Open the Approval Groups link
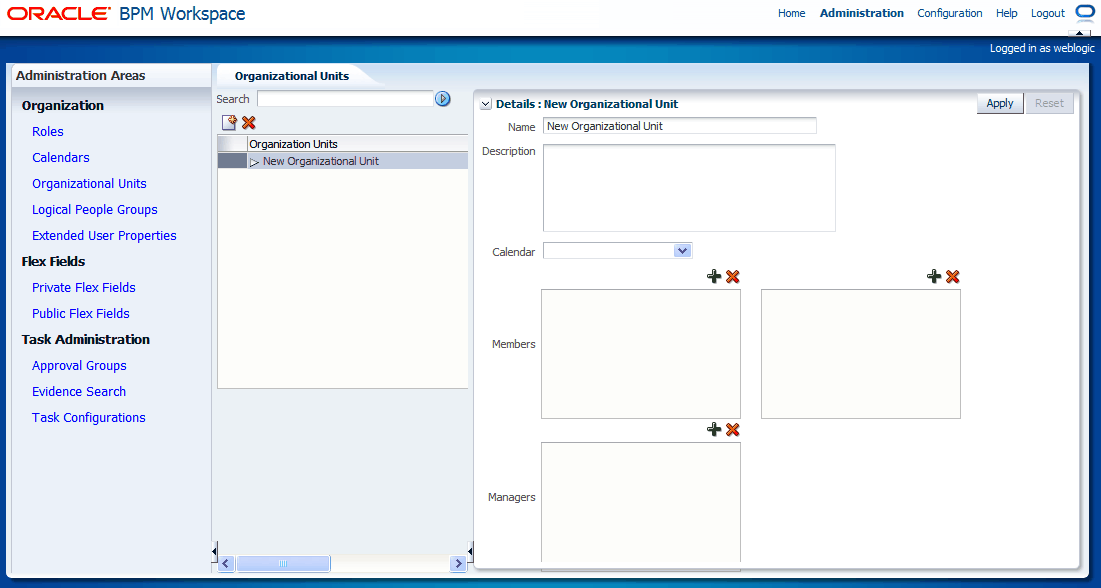1101x588 pixels. click(x=79, y=365)
